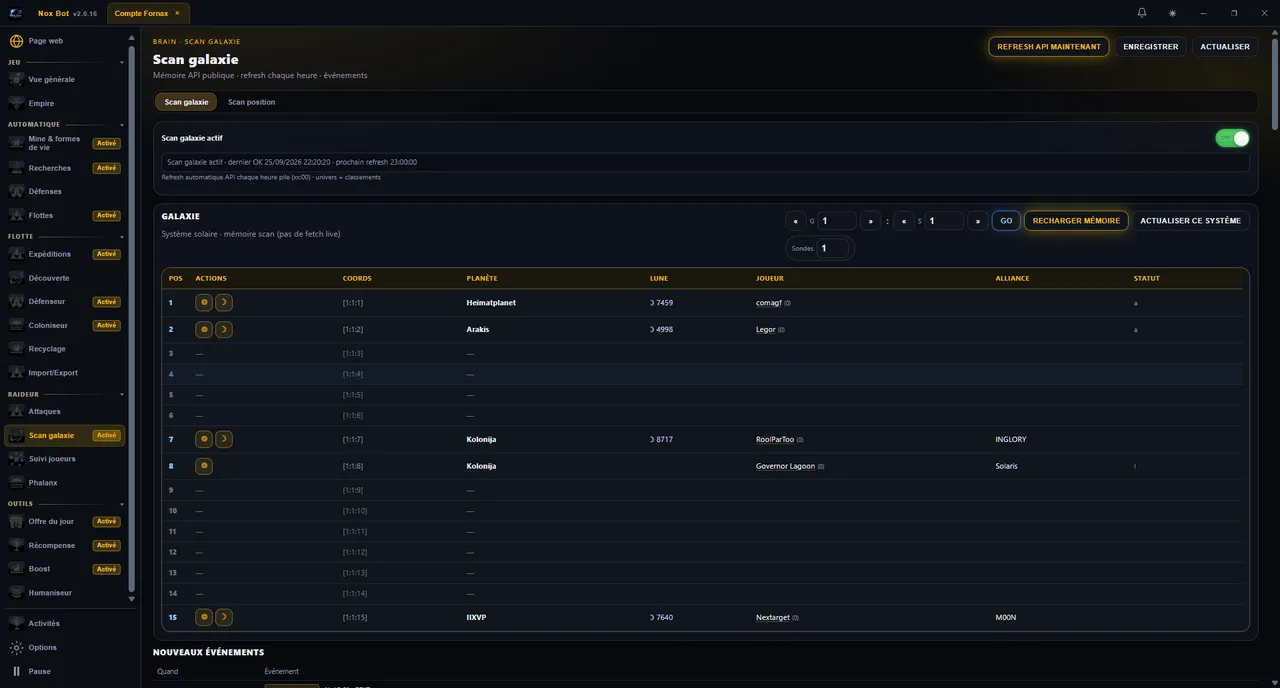The image size is (1280, 688).
Task: Click the galaxy number input field
Action: (x=837, y=221)
